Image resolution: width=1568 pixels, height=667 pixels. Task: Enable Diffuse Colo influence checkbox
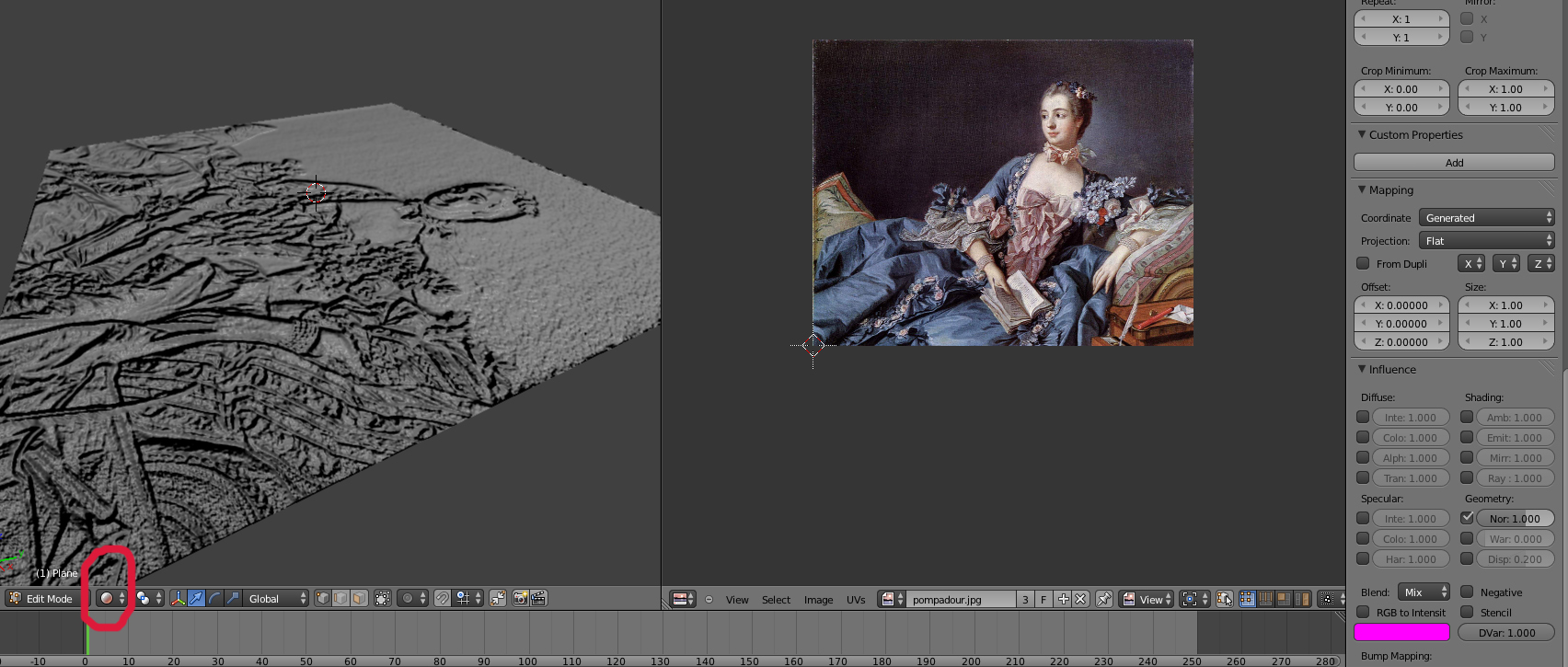1363,437
